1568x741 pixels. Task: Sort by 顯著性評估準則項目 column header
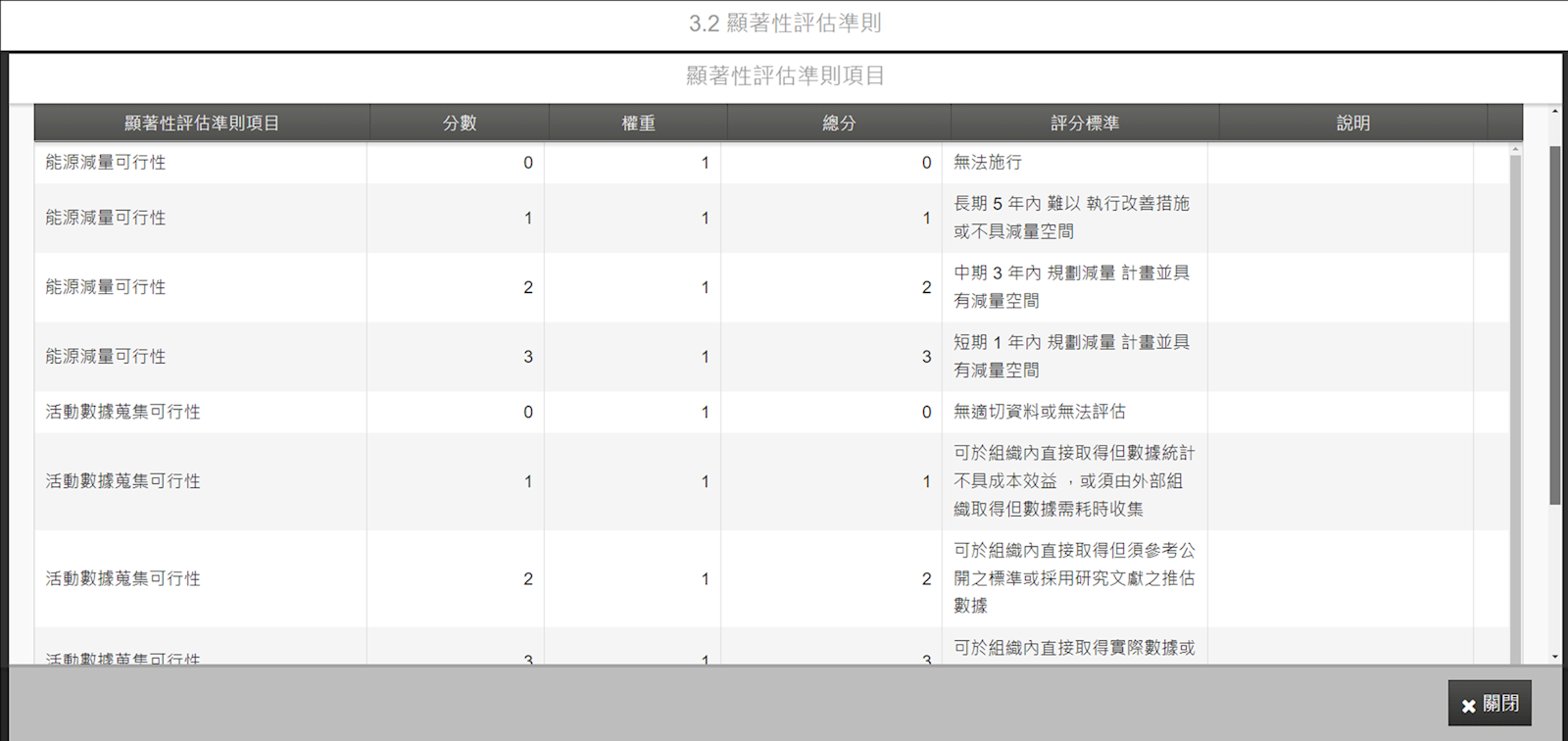[x=202, y=123]
